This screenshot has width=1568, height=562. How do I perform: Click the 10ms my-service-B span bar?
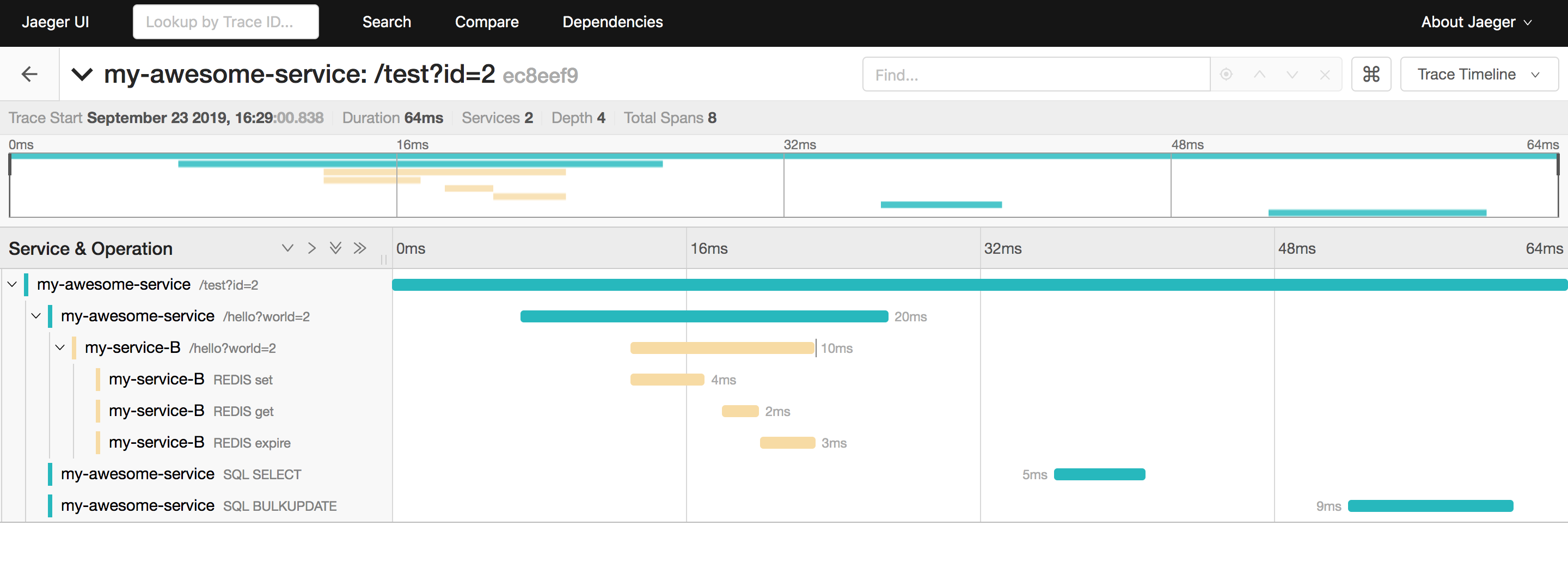pos(722,349)
